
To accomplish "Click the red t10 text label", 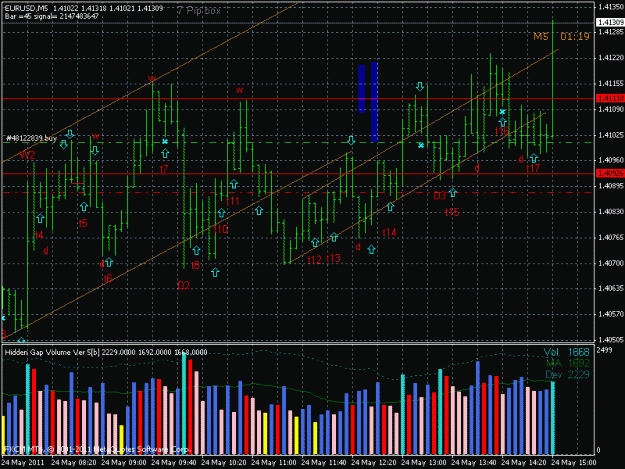I will (221, 229).
